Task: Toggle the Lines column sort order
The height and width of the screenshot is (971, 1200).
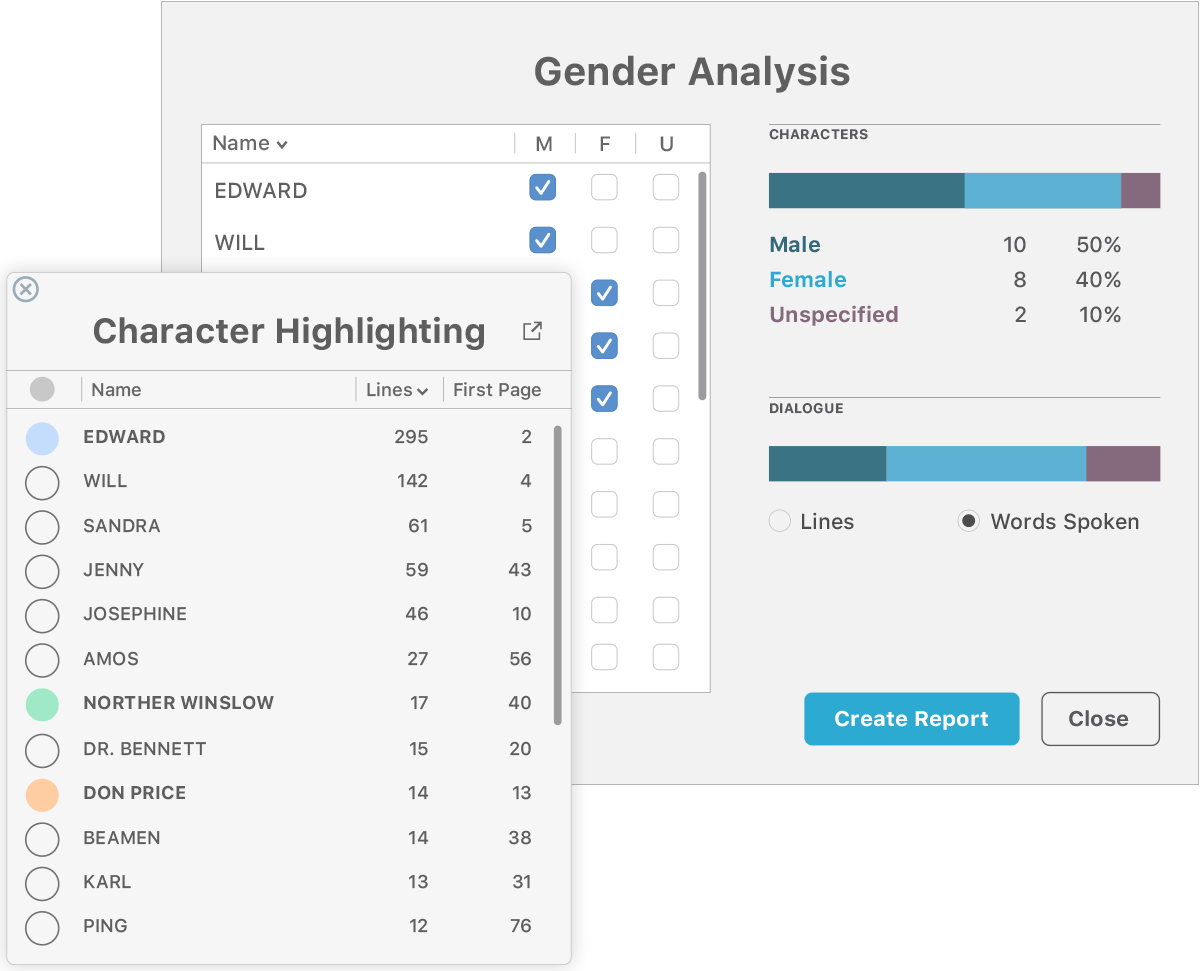Action: click(397, 389)
